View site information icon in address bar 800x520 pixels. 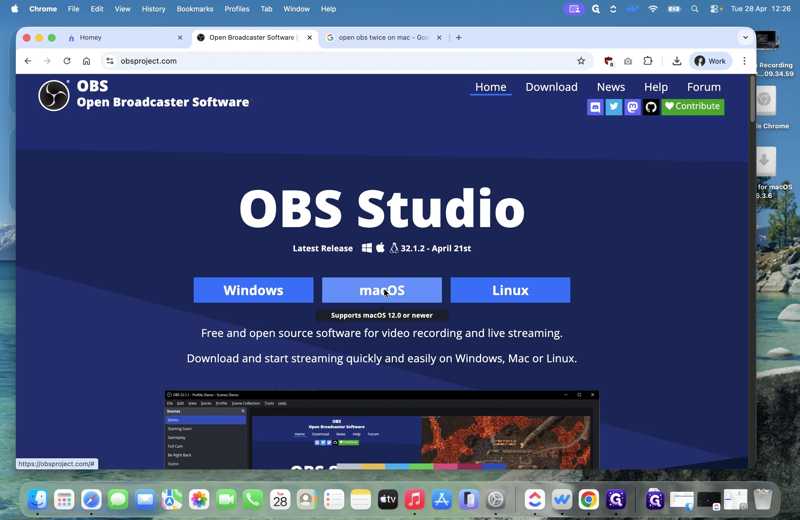tap(110, 61)
